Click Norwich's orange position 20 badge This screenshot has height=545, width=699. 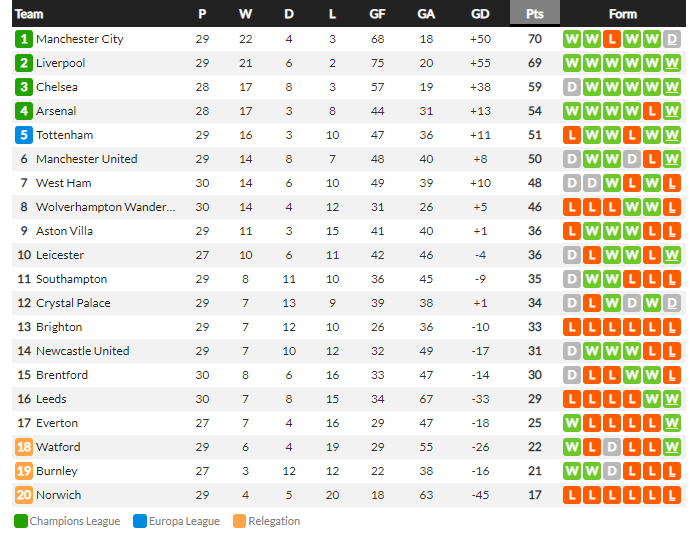click(24, 495)
